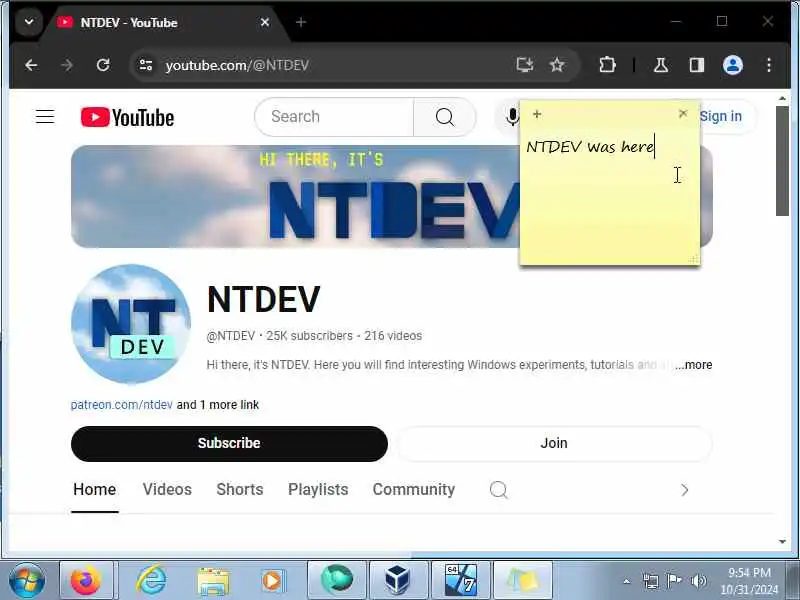Click the voice search microphone
Image resolution: width=800 pixels, height=600 pixels.
[512, 117]
